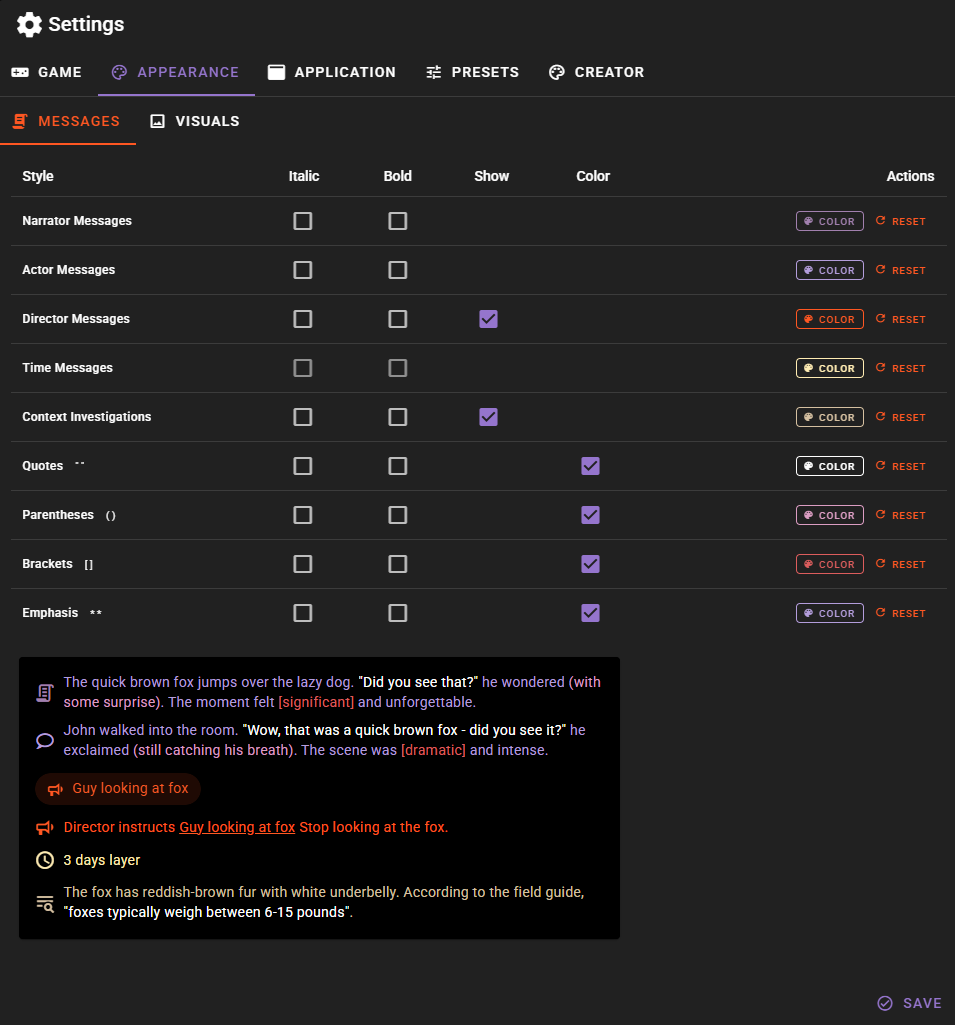Reset the Emphasis style
This screenshot has width=955, height=1025.
pos(900,613)
